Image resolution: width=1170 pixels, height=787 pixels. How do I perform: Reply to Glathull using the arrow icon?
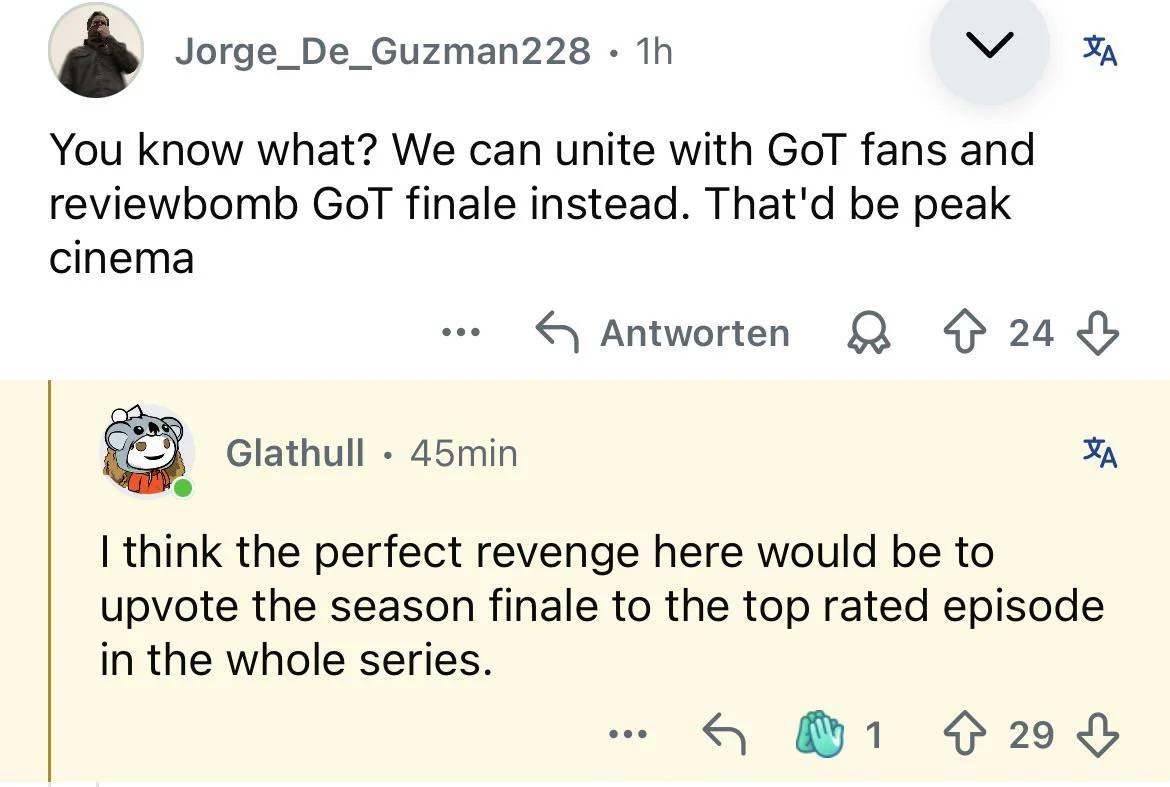[x=724, y=735]
